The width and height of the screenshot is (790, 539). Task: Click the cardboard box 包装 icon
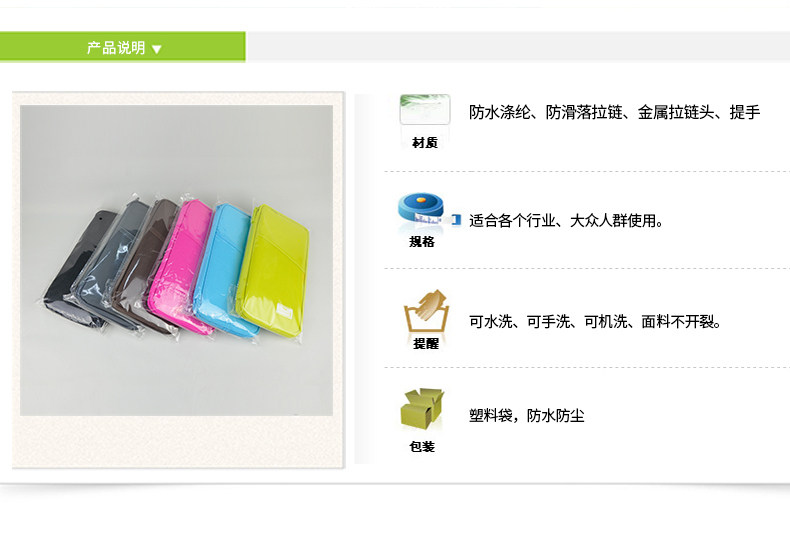click(x=422, y=409)
